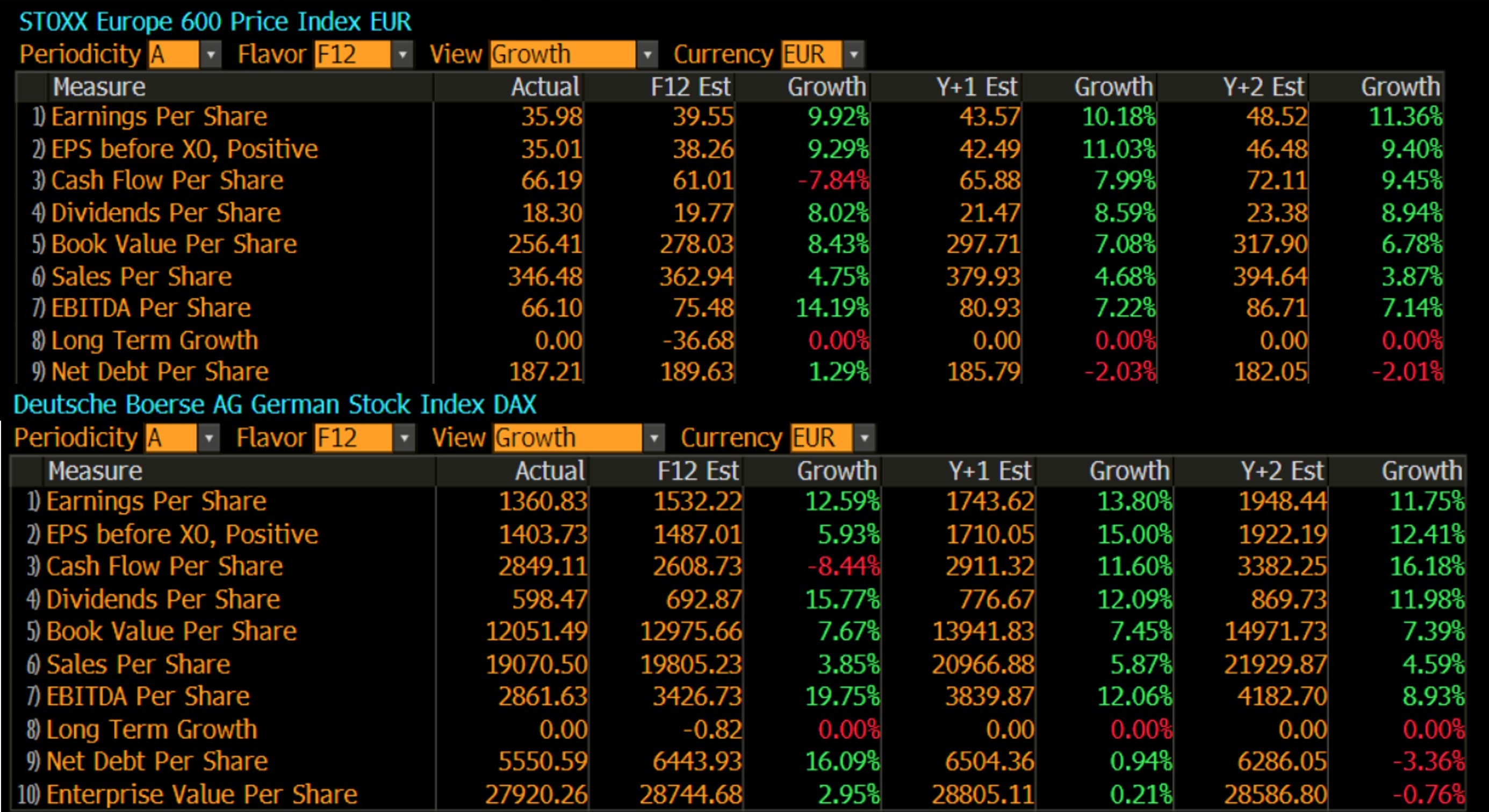Click STOXX Europe 600 Price Index title
This screenshot has height=812, width=1489.
tap(215, 22)
